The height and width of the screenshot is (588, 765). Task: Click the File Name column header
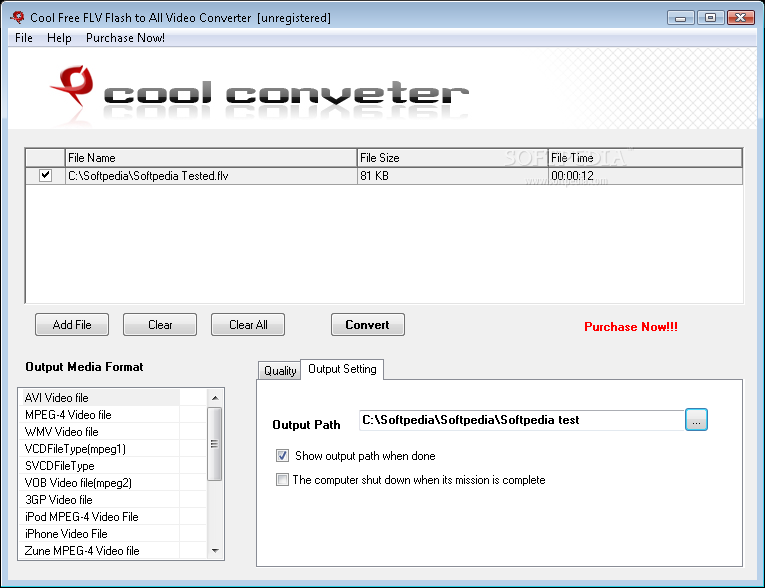(x=211, y=158)
